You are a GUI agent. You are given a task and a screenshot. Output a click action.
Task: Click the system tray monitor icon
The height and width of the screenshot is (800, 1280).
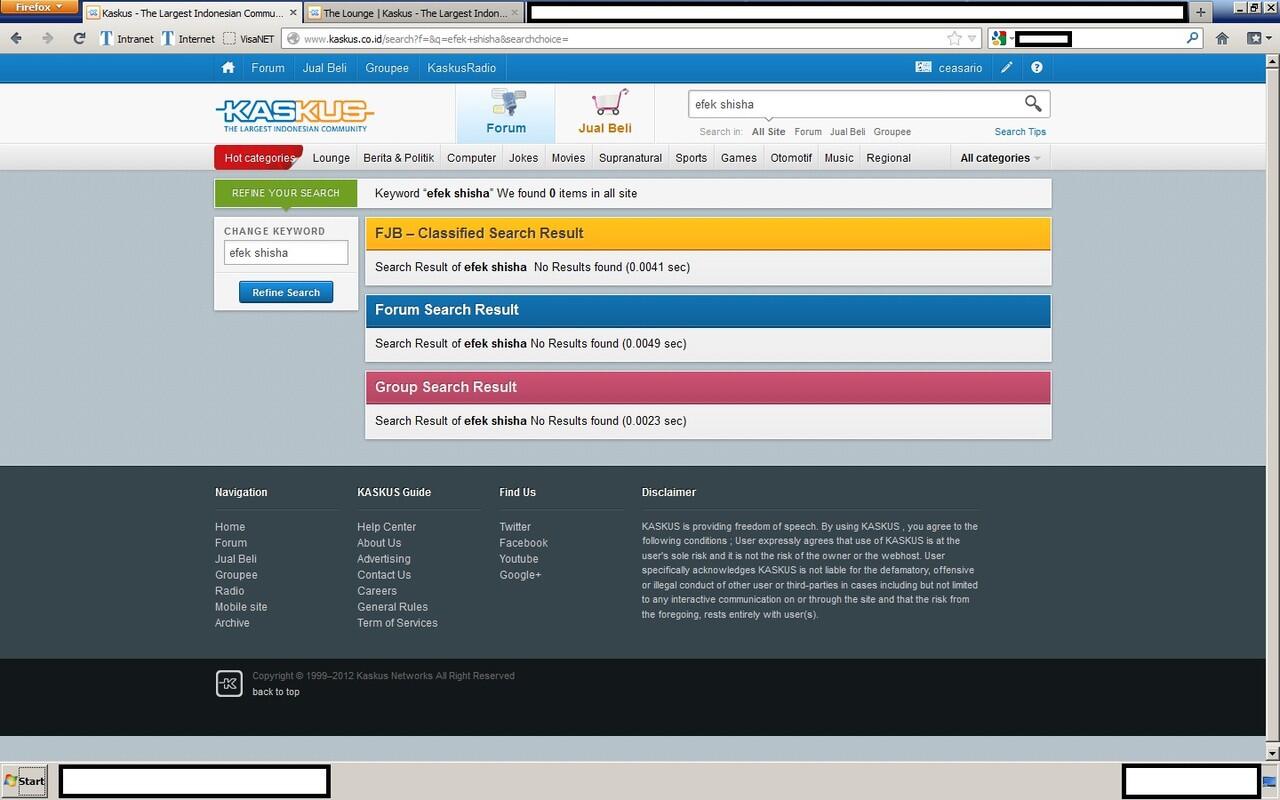pos(1269,782)
